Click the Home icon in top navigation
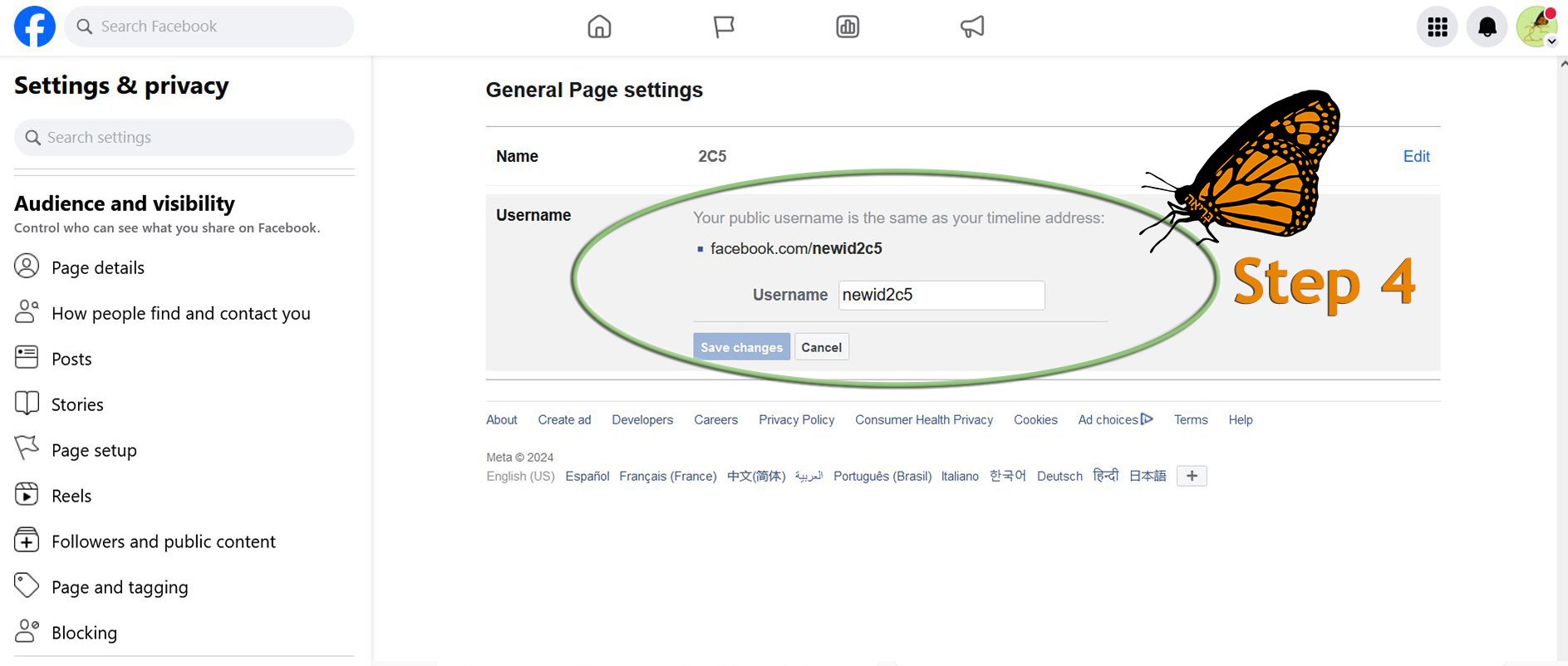The width and height of the screenshot is (1568, 666). click(x=599, y=27)
